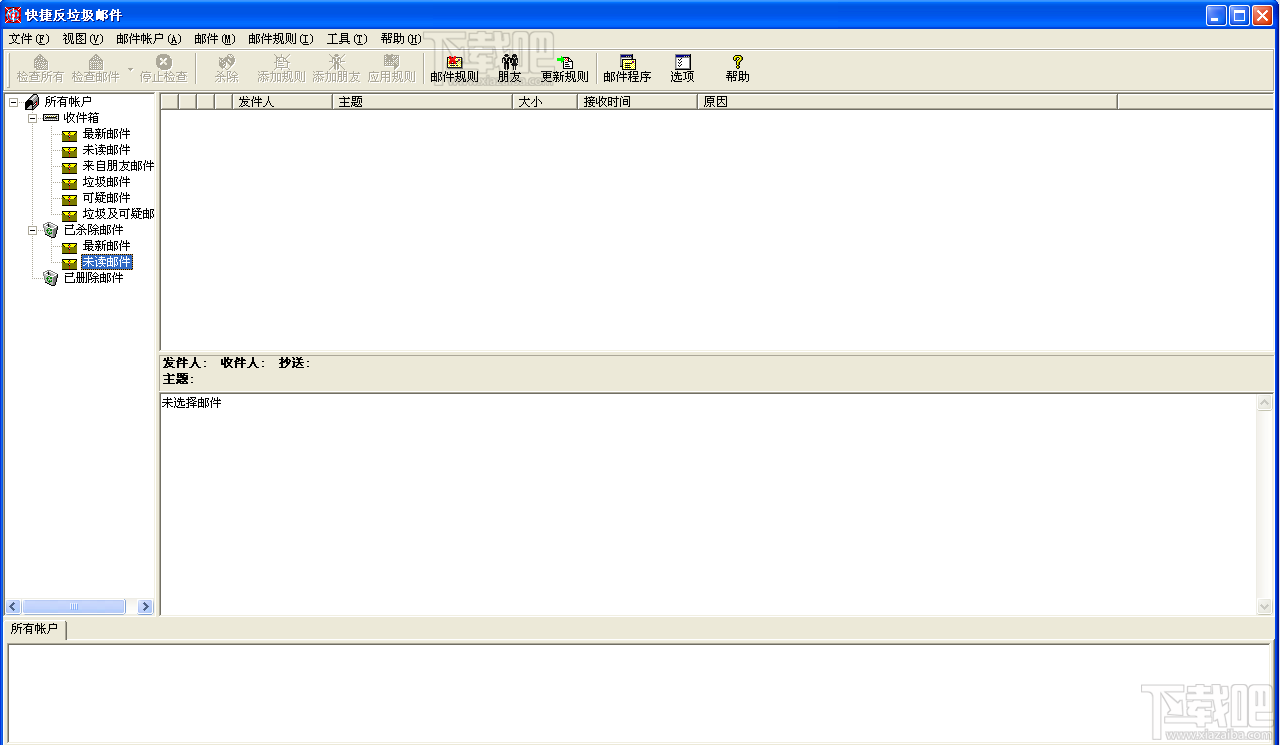Open the 邮件规则(I) menu
This screenshot has height=745, width=1281.
280,39
